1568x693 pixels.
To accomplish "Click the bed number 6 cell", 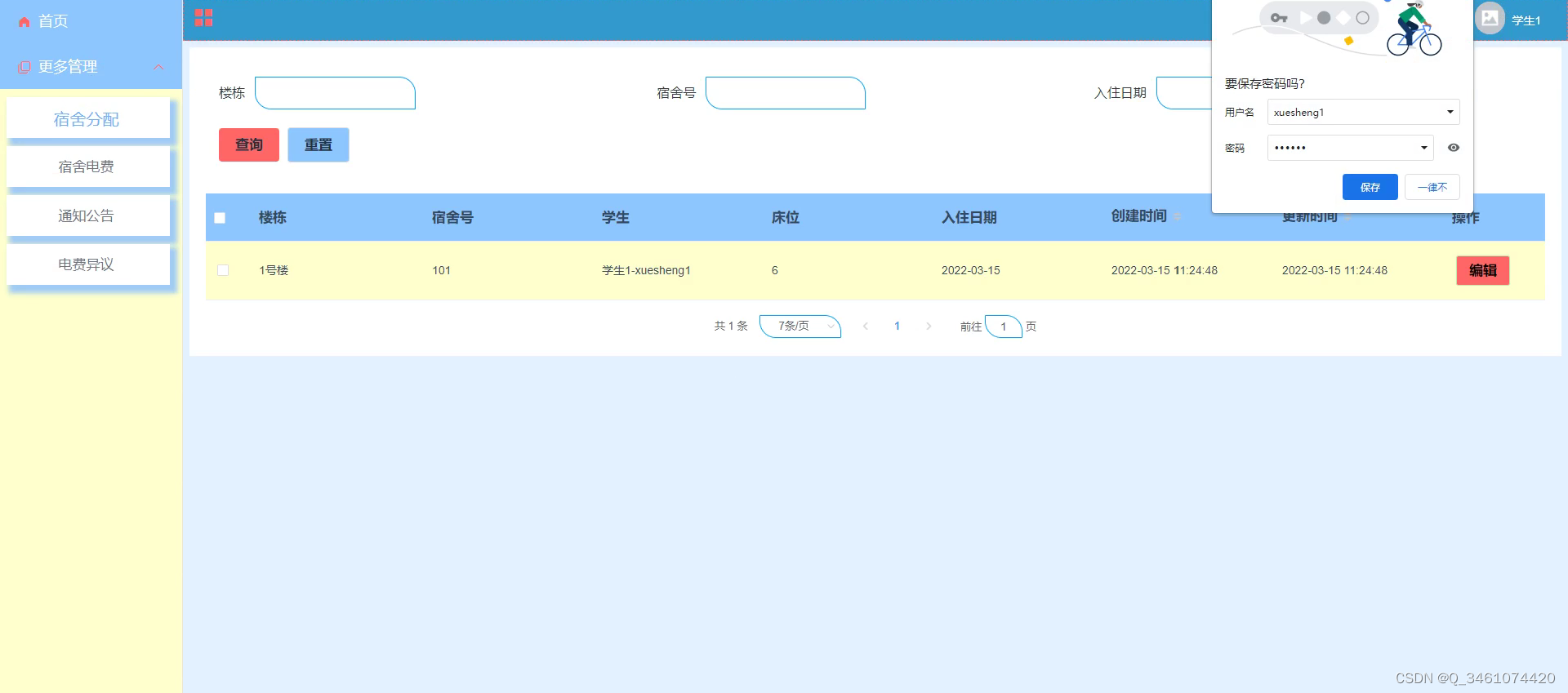I will pos(775,270).
